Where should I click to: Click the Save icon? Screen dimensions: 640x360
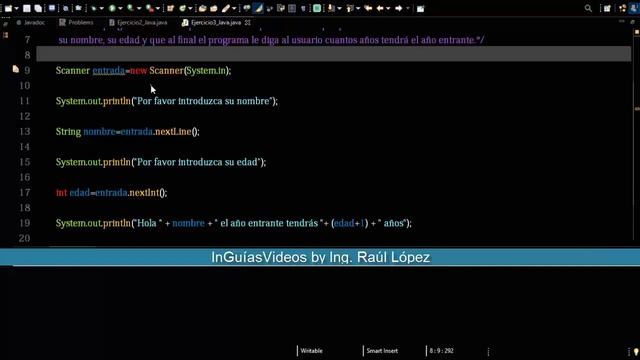click(27, 8)
